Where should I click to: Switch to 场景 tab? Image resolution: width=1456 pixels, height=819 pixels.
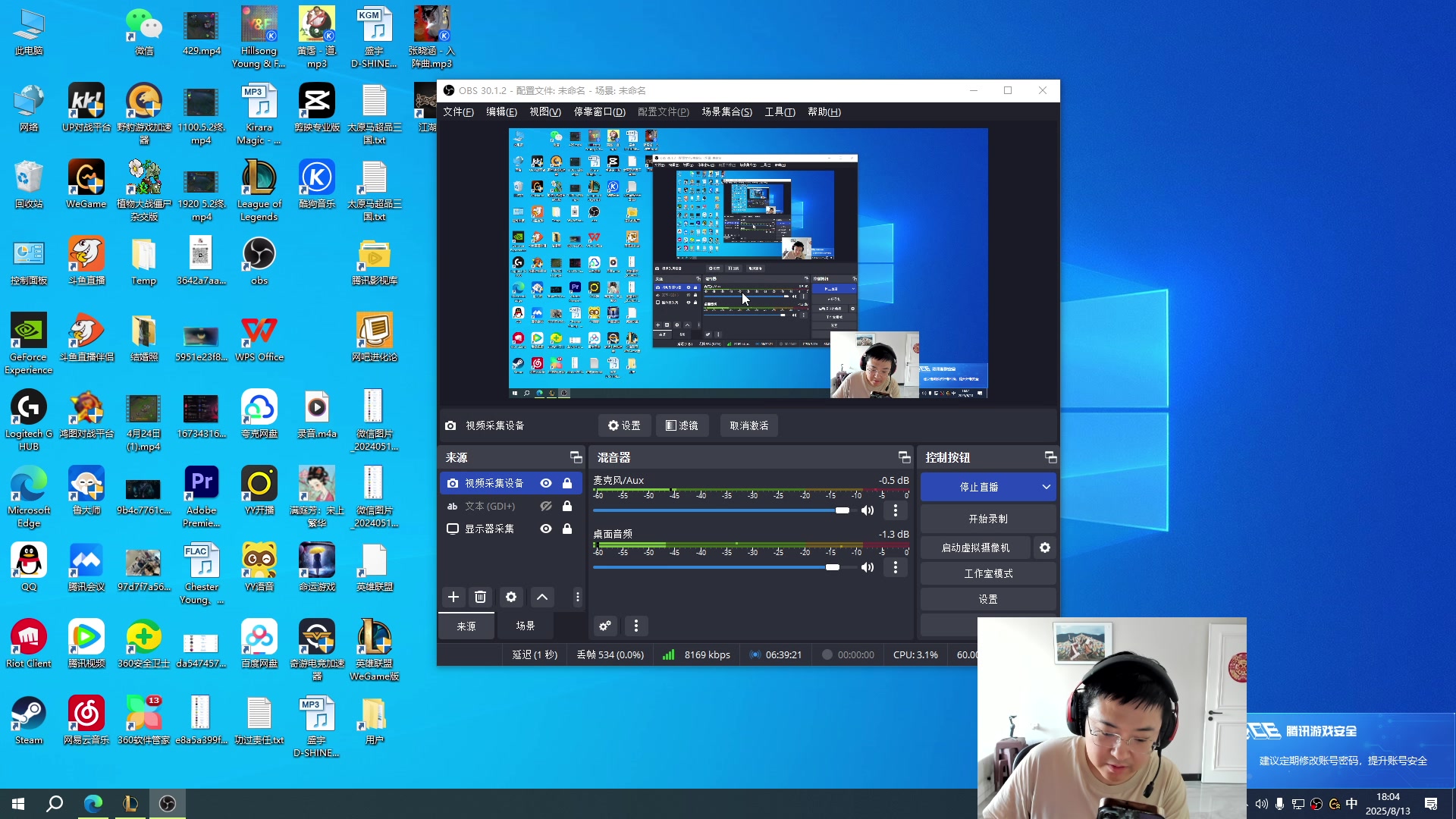(526, 626)
